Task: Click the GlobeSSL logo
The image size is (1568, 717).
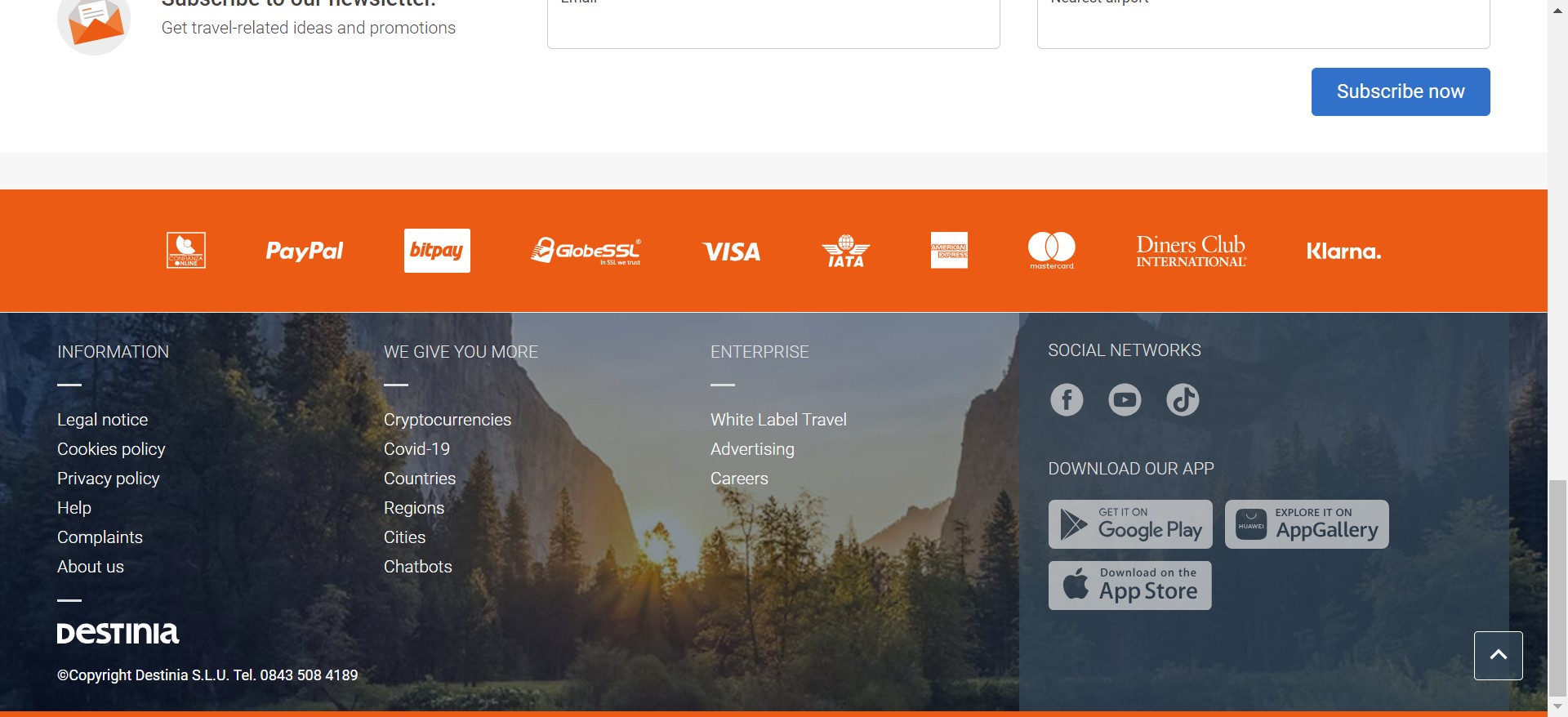Action: click(x=586, y=251)
